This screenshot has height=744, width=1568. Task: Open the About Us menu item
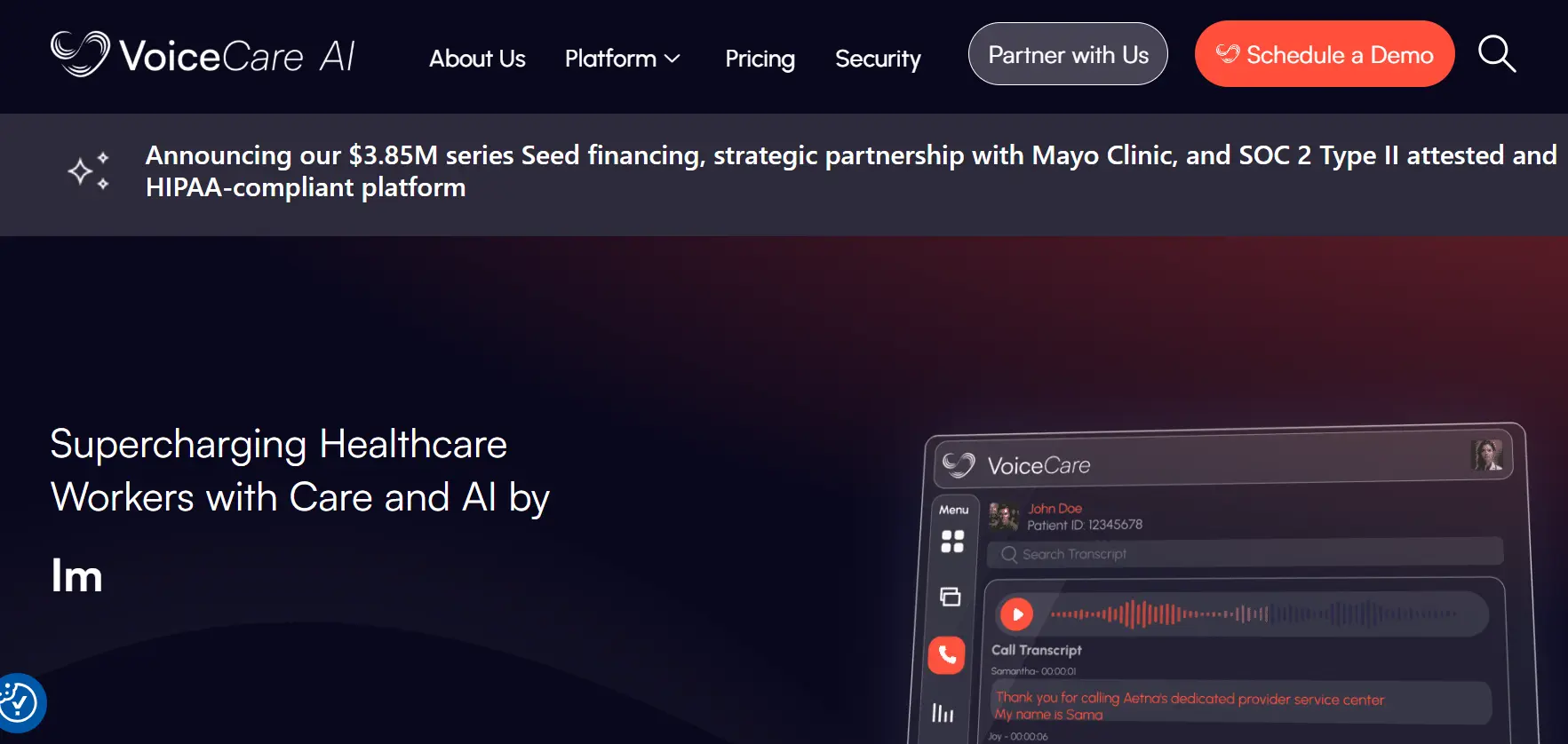(477, 59)
